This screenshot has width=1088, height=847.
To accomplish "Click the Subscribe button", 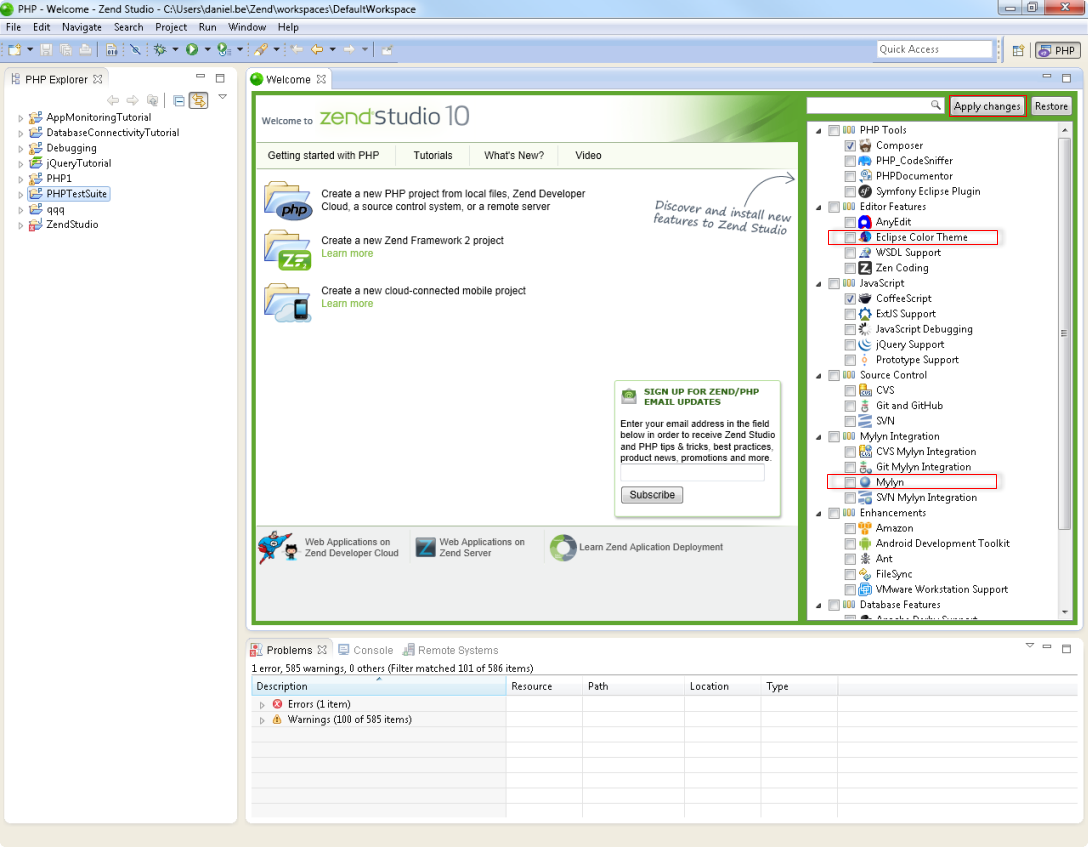I will (x=652, y=495).
